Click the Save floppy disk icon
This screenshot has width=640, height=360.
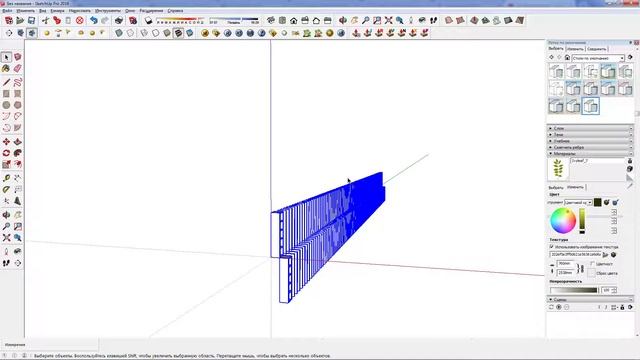coord(31,20)
